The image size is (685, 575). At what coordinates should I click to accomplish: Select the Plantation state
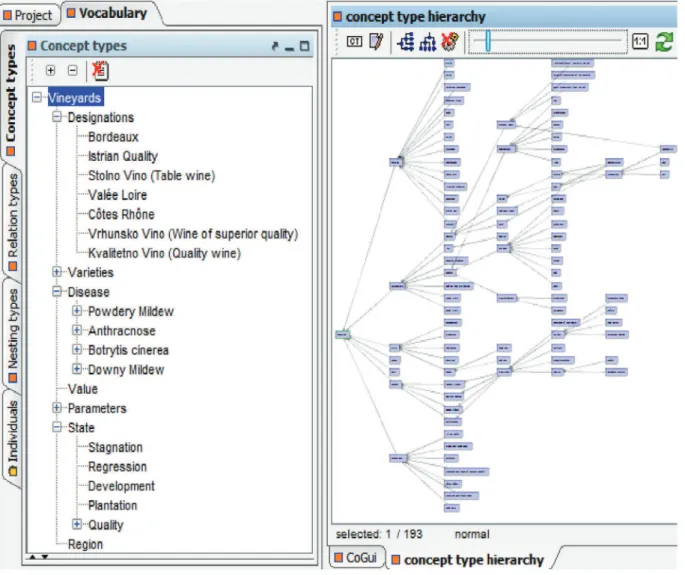click(112, 506)
